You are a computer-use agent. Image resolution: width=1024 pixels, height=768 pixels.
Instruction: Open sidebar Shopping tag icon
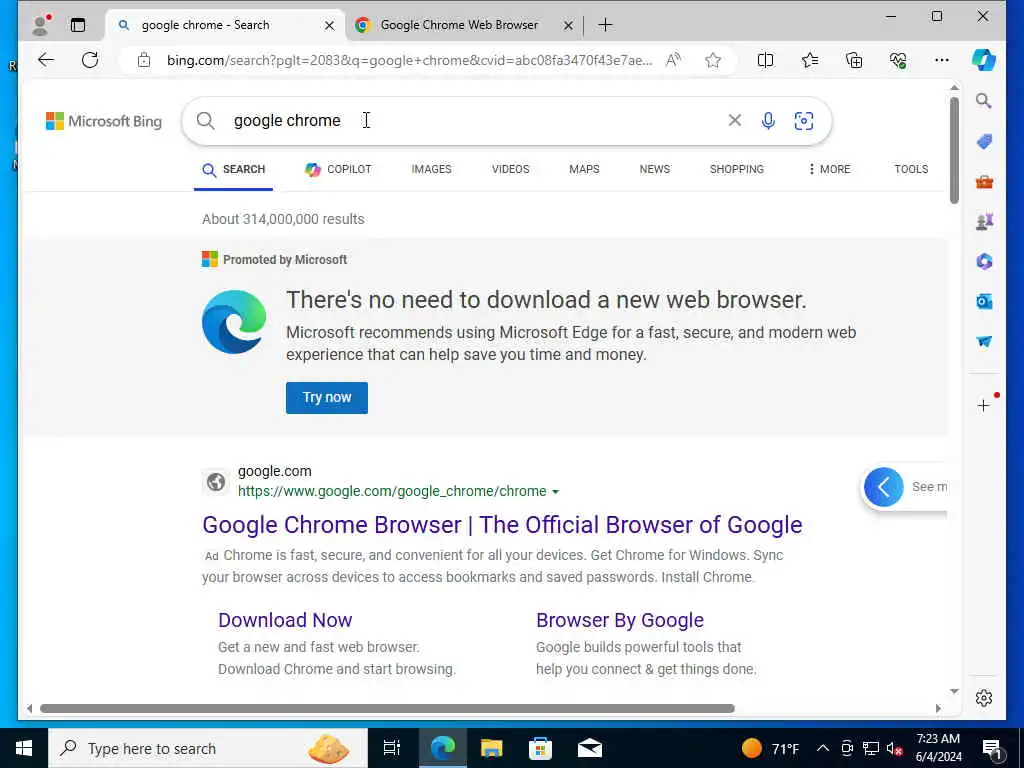(x=984, y=141)
